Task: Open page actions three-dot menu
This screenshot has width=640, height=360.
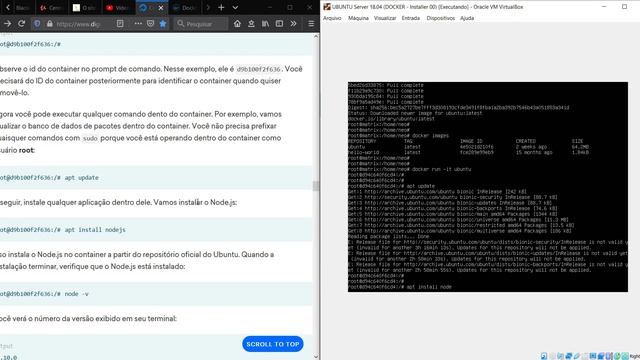Action: tap(138, 24)
